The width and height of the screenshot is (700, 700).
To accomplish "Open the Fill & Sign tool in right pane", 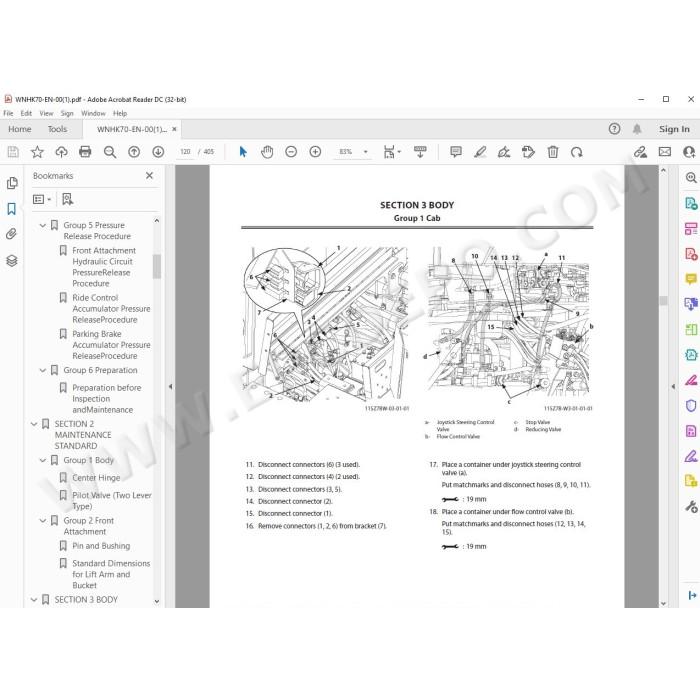I will (691, 457).
